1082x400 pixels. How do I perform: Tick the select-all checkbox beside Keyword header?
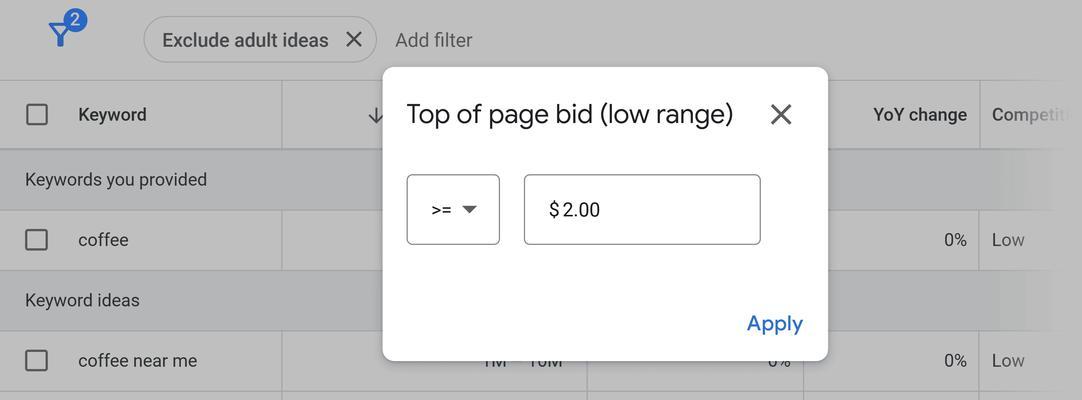[x=37, y=114]
